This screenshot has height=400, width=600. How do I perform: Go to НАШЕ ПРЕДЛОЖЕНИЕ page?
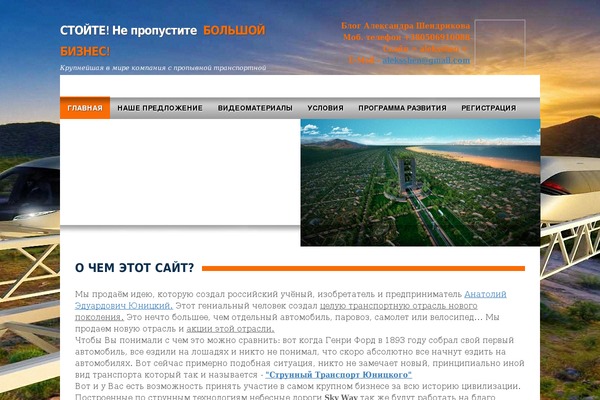click(x=160, y=108)
